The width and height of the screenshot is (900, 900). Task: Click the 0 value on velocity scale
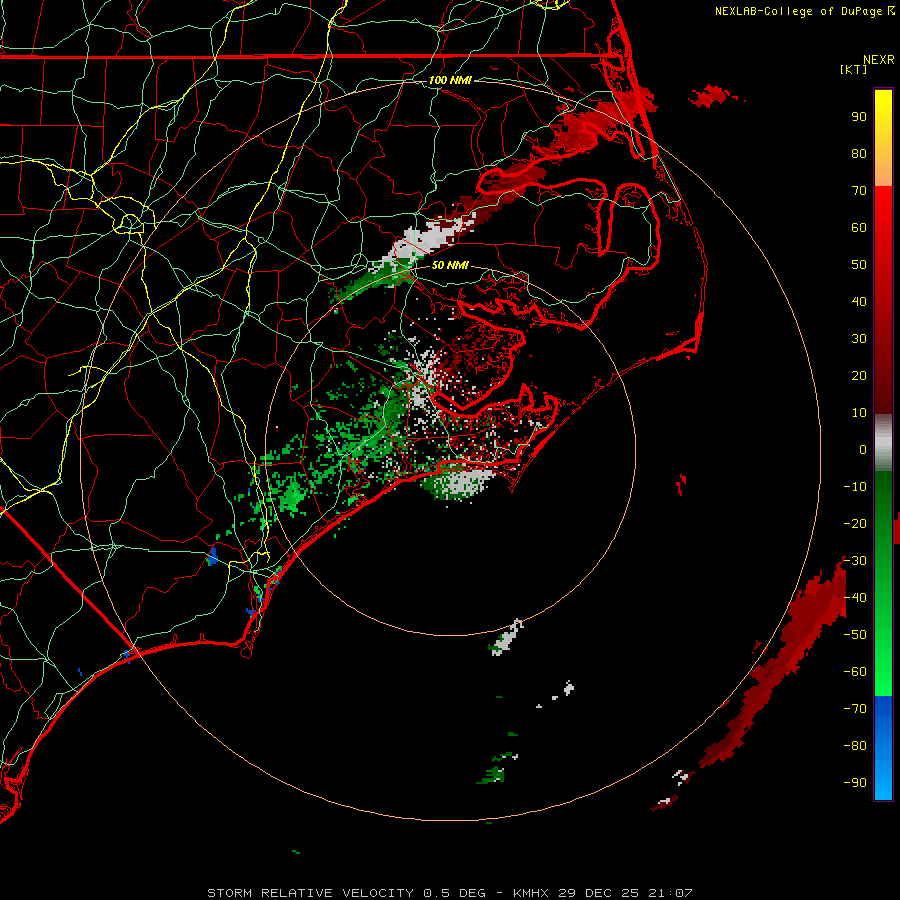pos(863,450)
